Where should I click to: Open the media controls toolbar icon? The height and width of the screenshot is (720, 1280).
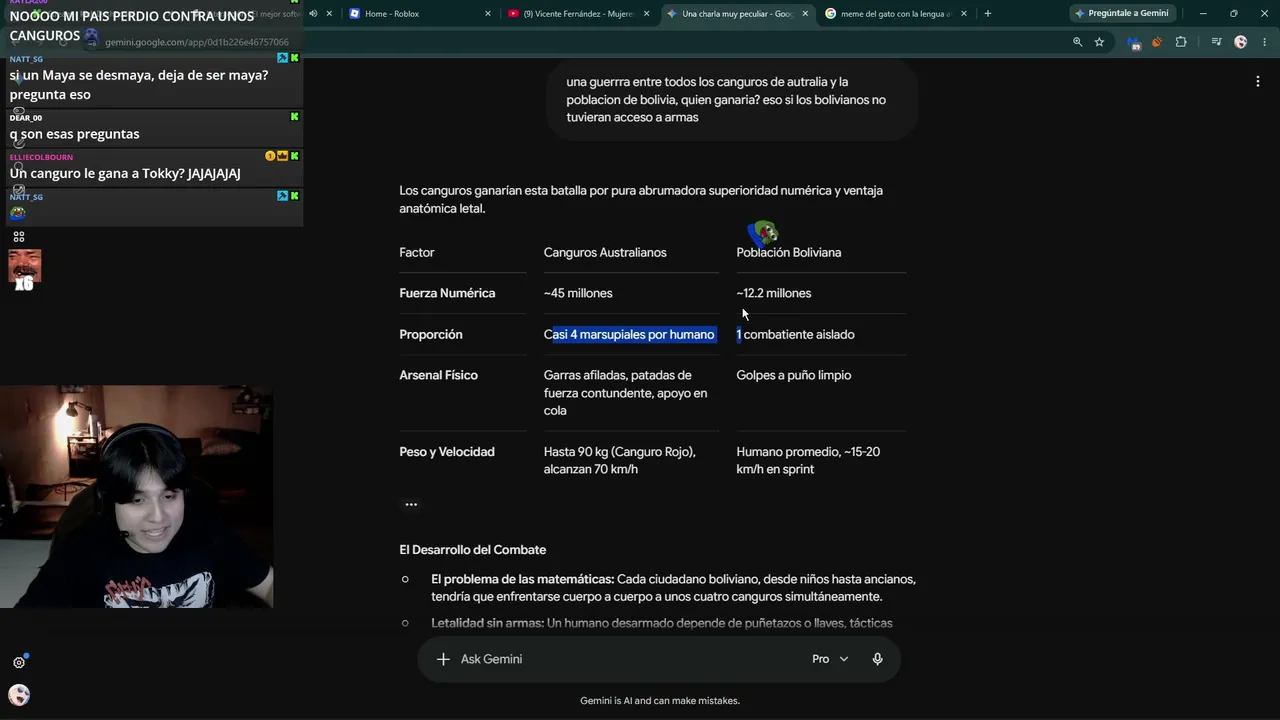point(1216,42)
